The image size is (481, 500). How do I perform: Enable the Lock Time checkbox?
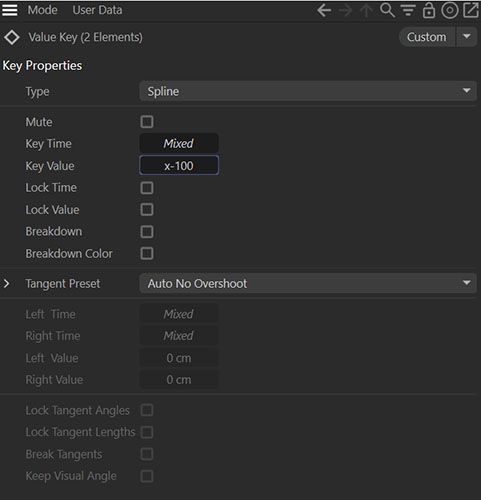(147, 188)
